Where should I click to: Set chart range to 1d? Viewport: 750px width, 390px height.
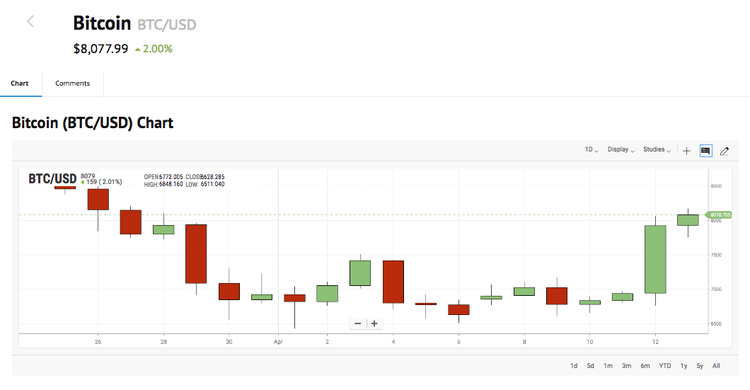(574, 366)
